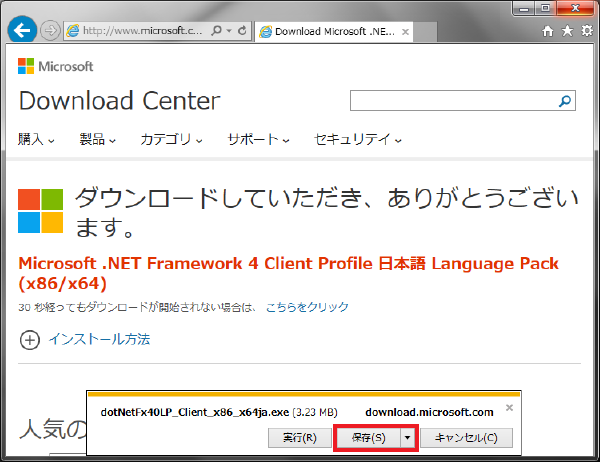Click the 保存(S) button
This screenshot has width=600, height=462.
(x=368, y=438)
